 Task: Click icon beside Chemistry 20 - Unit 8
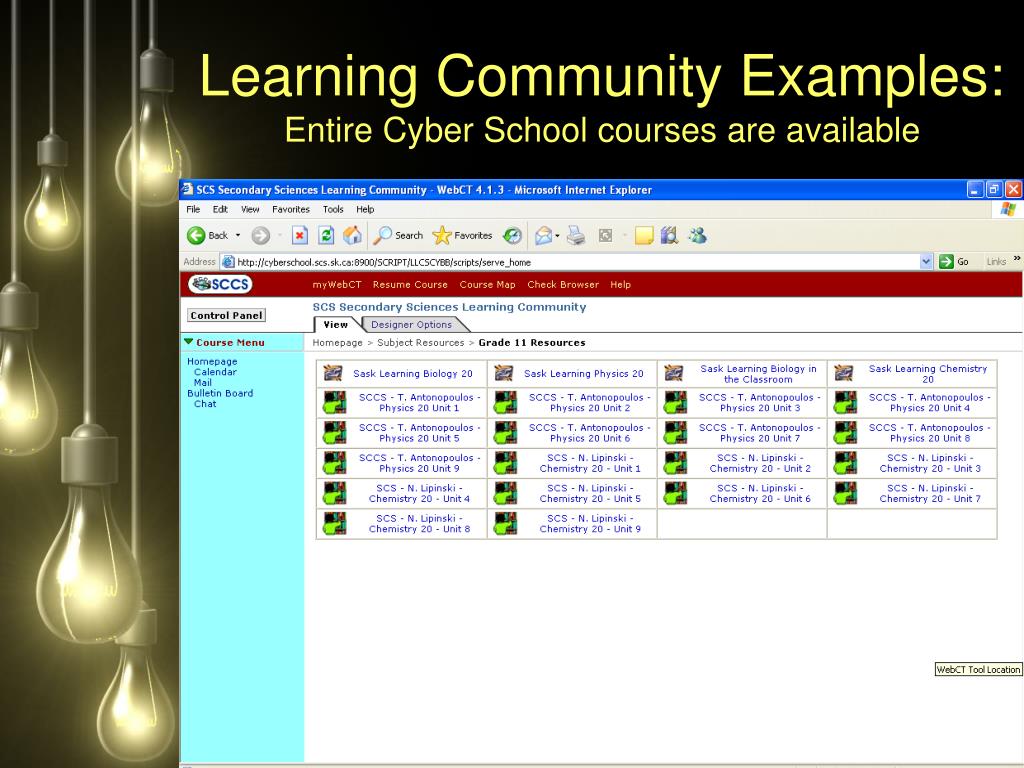334,524
